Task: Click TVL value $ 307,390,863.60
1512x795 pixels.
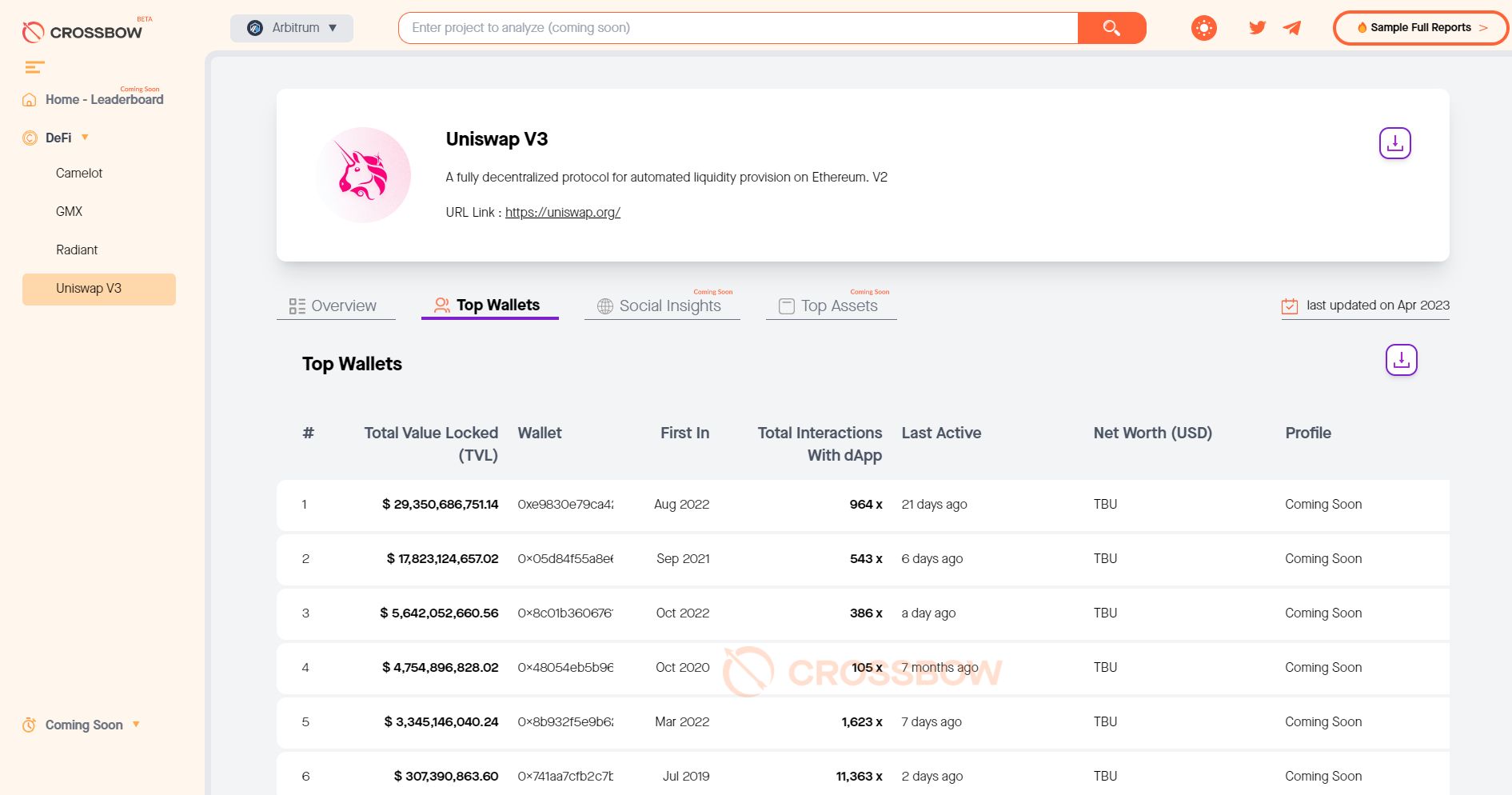Action: (446, 776)
